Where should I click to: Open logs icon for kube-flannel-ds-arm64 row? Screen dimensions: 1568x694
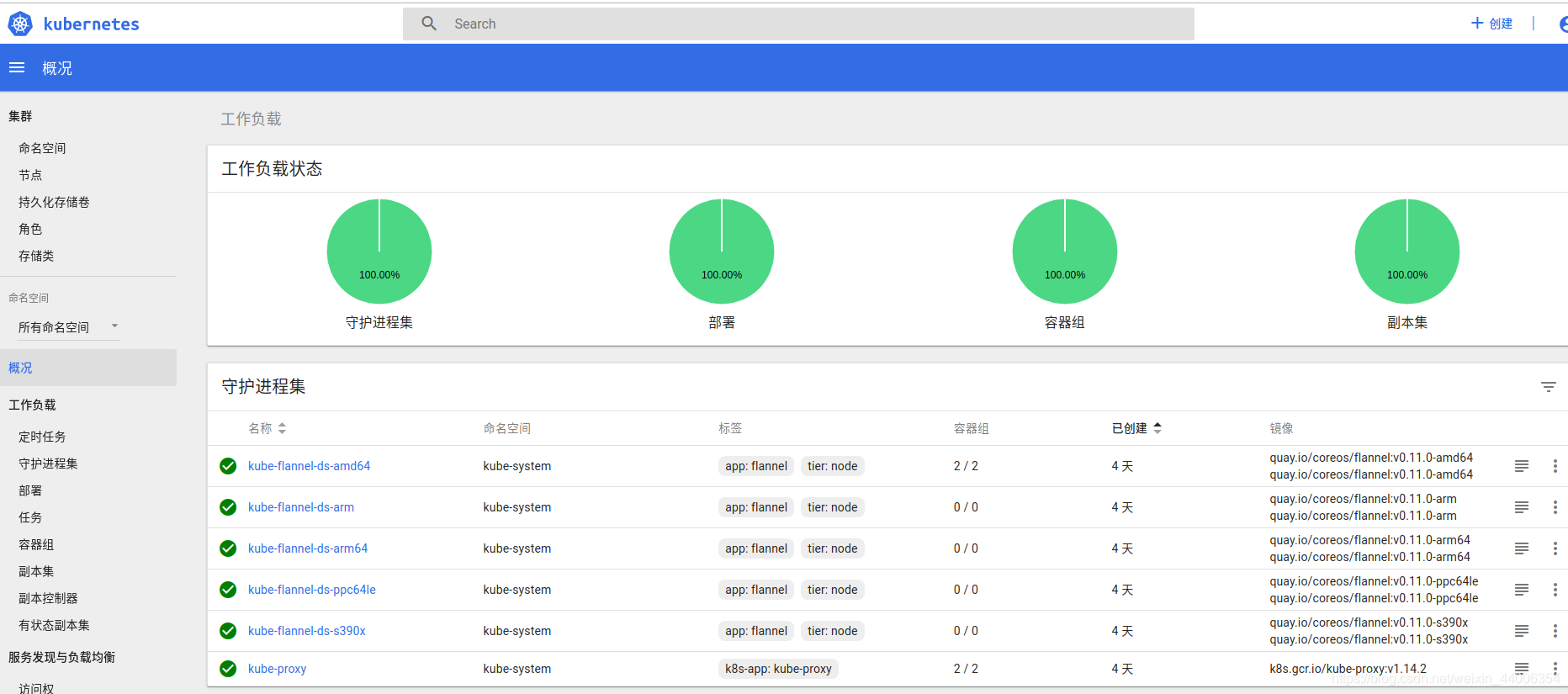tap(1522, 548)
